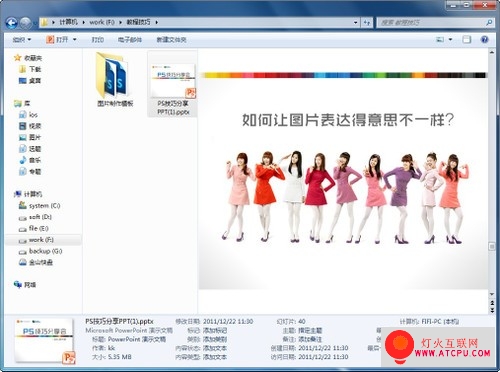This screenshot has height=372, width=500.
Task: Click the E-mail toolbar item
Action: (x=130, y=40)
